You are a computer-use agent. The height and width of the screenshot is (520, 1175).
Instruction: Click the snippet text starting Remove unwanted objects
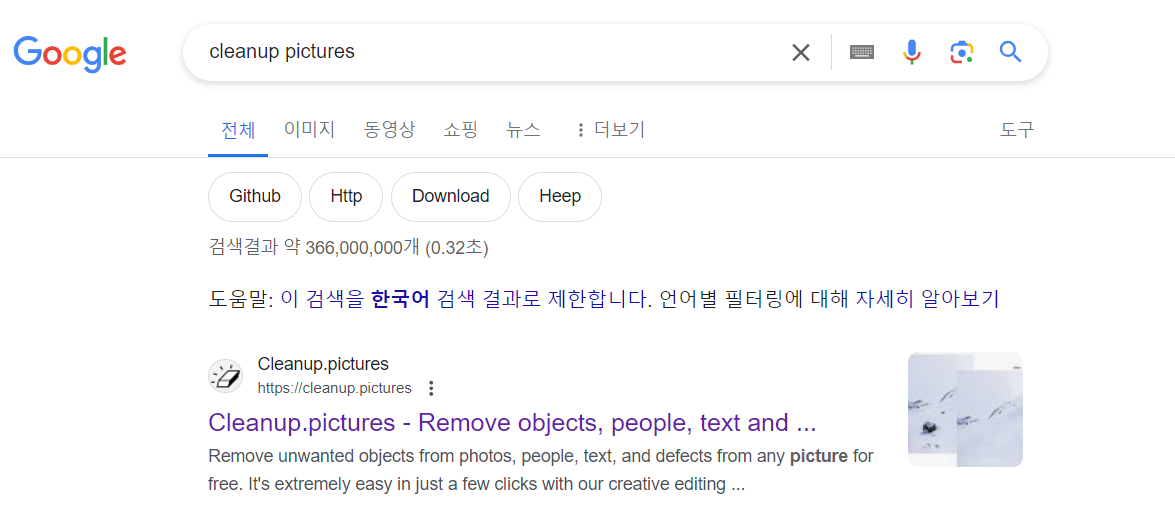(x=540, y=470)
